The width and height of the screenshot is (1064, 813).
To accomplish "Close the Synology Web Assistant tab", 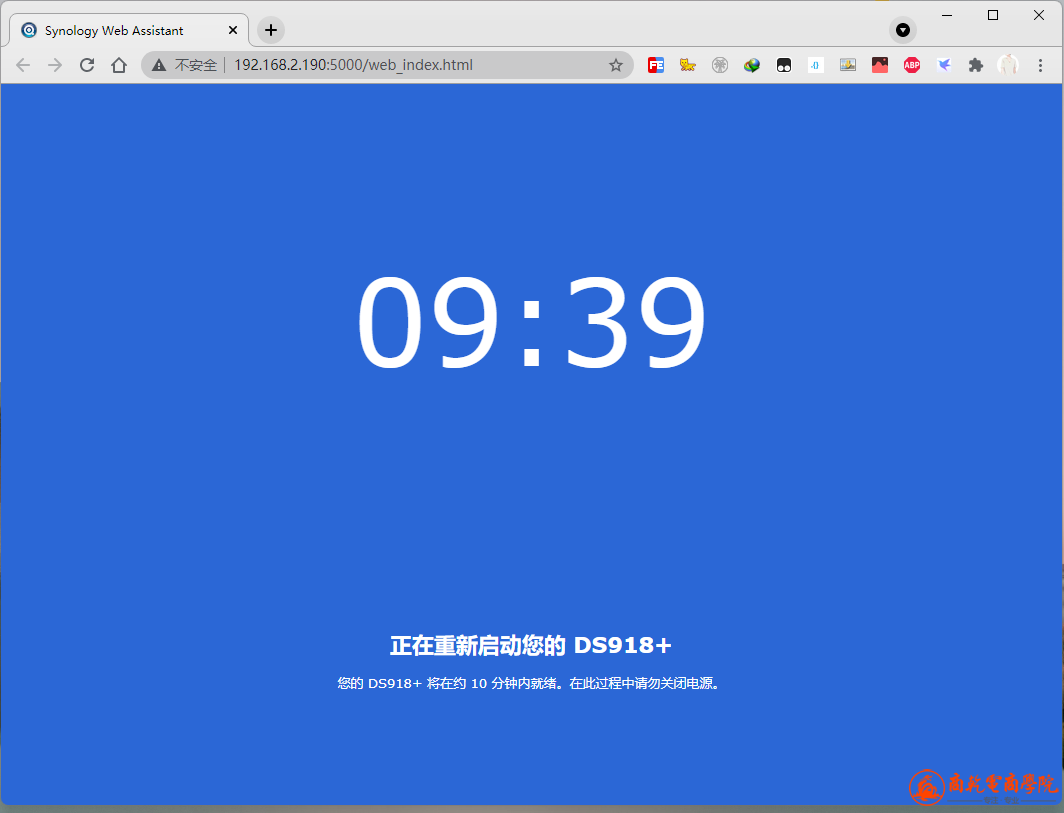I will tap(233, 31).
